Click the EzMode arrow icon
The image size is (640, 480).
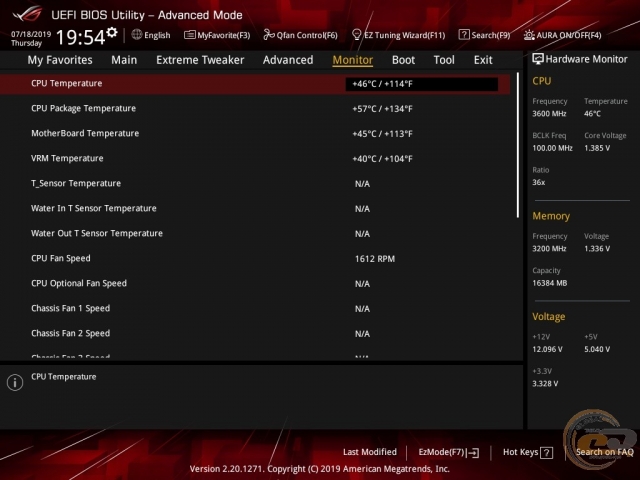pos(473,453)
